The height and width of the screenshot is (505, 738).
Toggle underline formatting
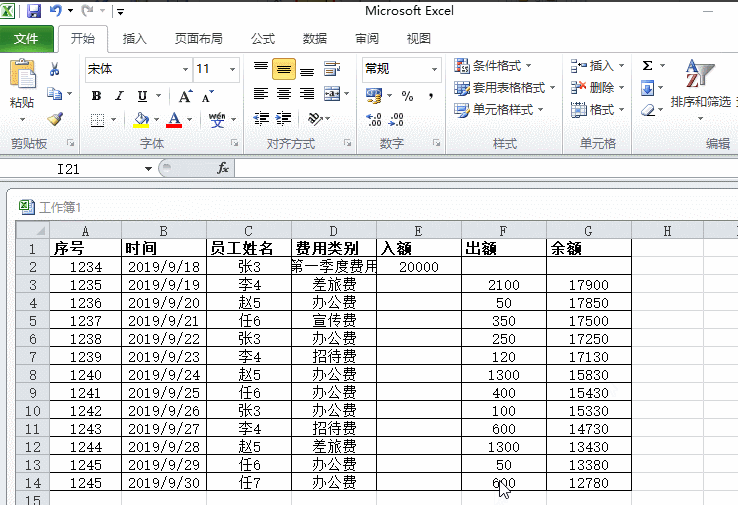point(142,96)
